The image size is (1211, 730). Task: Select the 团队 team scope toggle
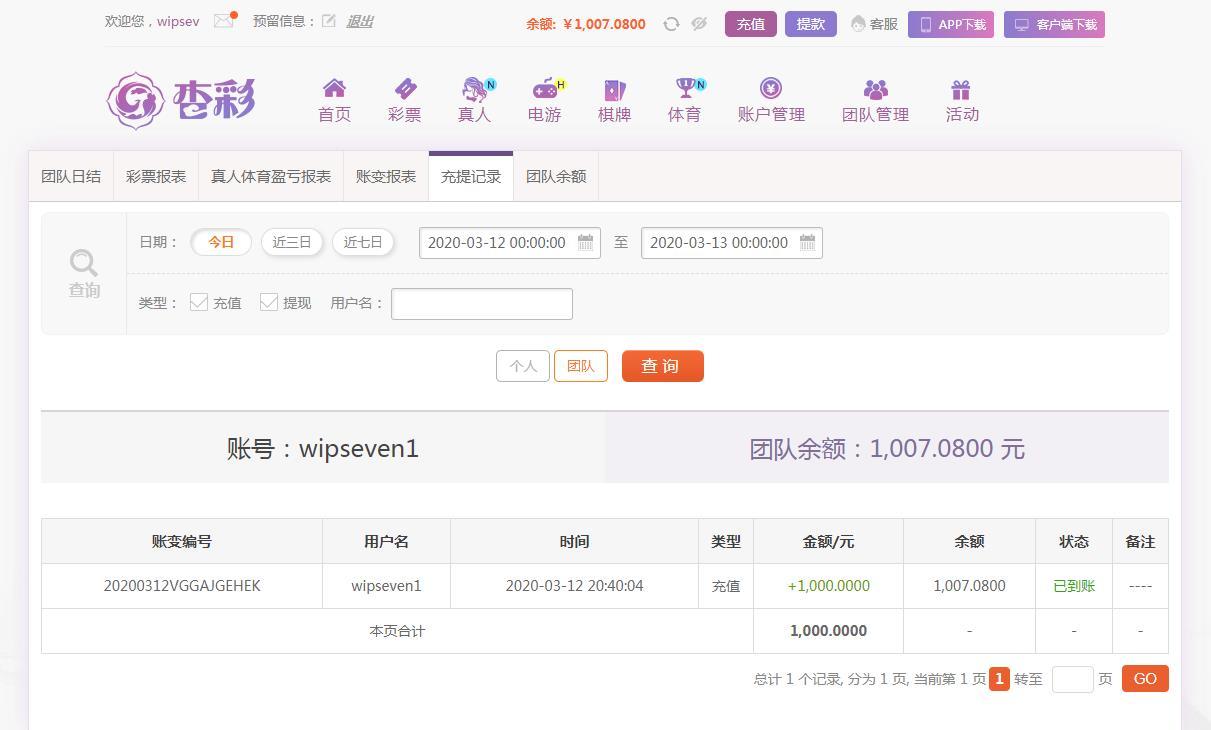tap(581, 366)
